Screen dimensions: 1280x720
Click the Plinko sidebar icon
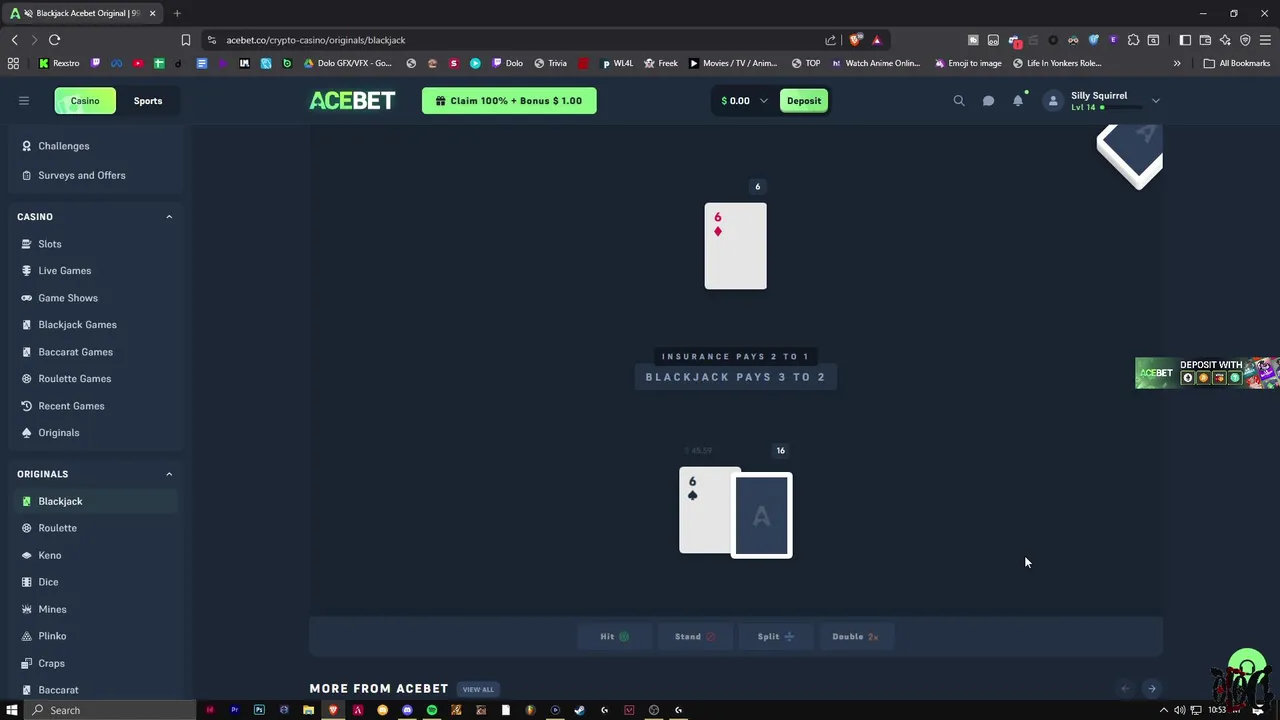27,636
